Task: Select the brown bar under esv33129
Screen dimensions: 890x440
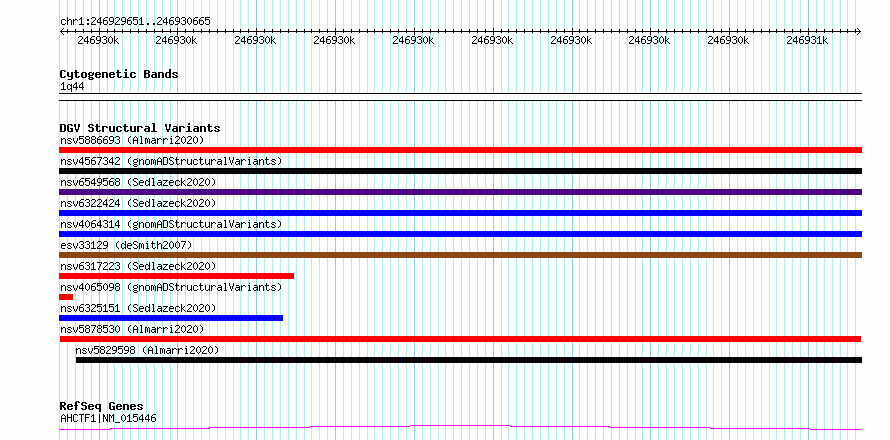Action: coord(460,255)
